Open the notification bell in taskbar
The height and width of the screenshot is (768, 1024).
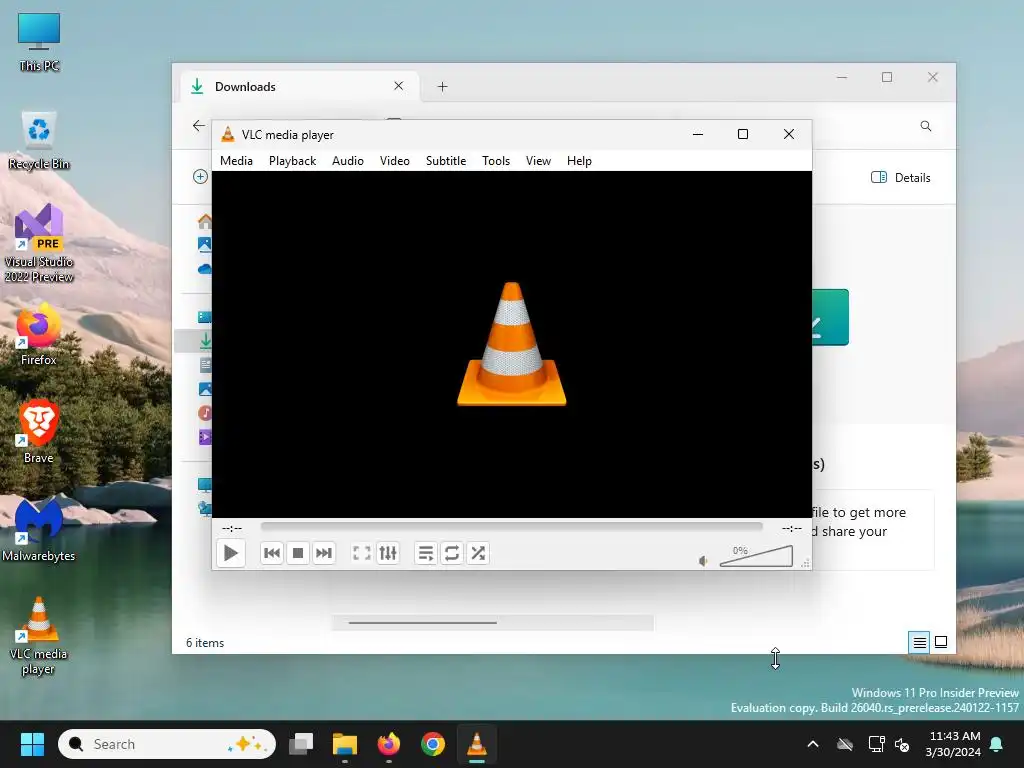997,744
